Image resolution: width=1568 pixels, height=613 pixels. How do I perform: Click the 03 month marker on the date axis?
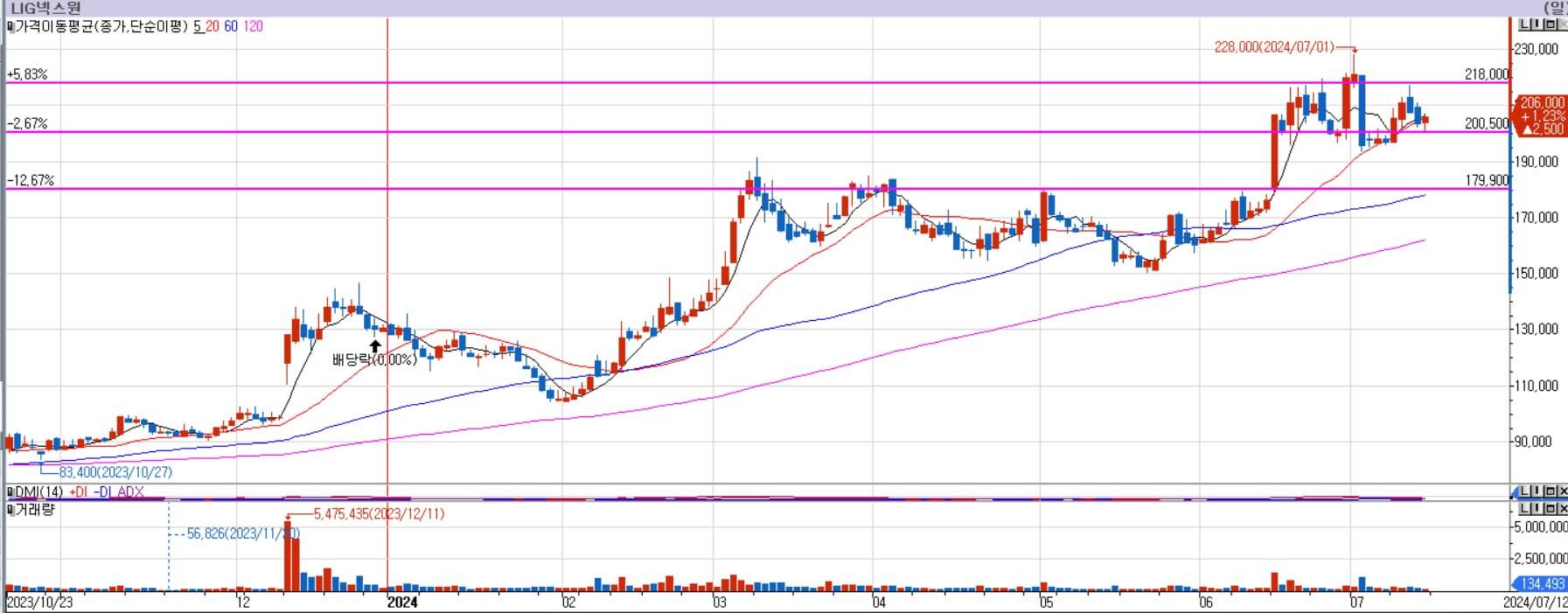[x=720, y=603]
